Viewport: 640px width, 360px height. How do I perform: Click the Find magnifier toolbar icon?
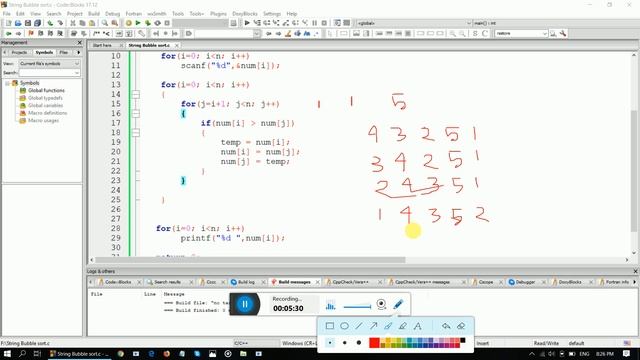click(105, 23)
